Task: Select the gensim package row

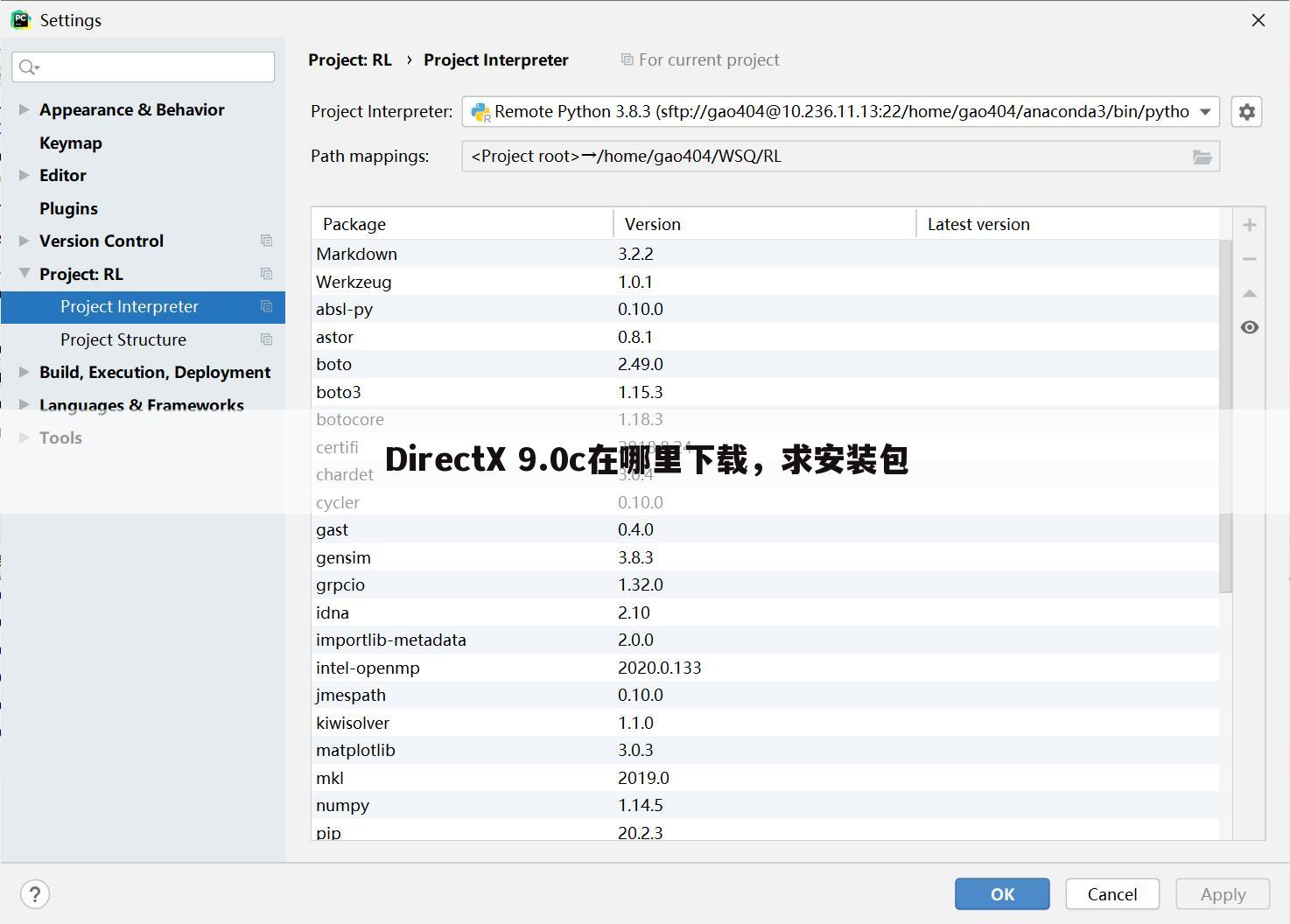Action: pos(765,557)
